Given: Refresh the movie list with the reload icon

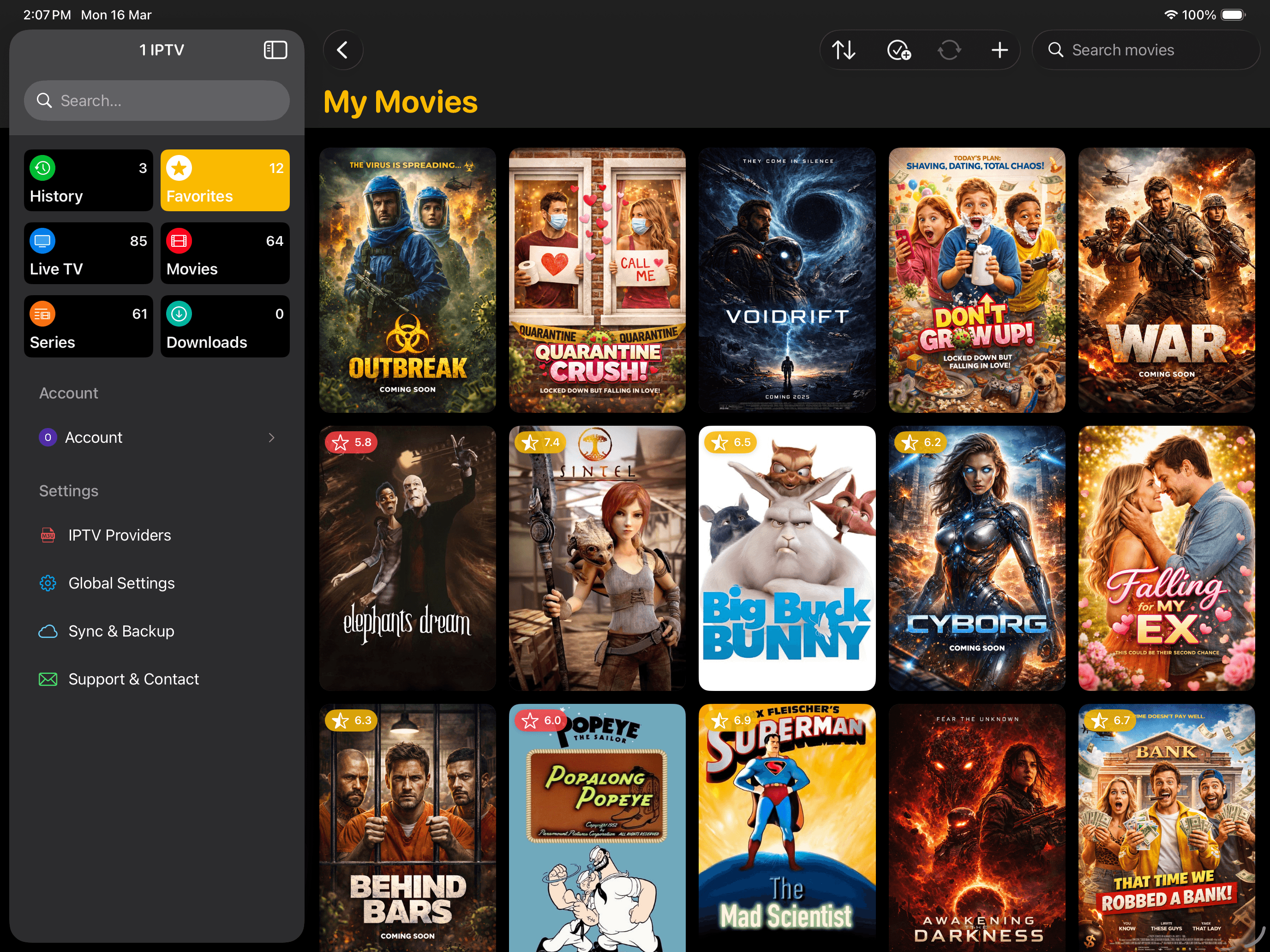Looking at the screenshot, I should click(x=949, y=50).
